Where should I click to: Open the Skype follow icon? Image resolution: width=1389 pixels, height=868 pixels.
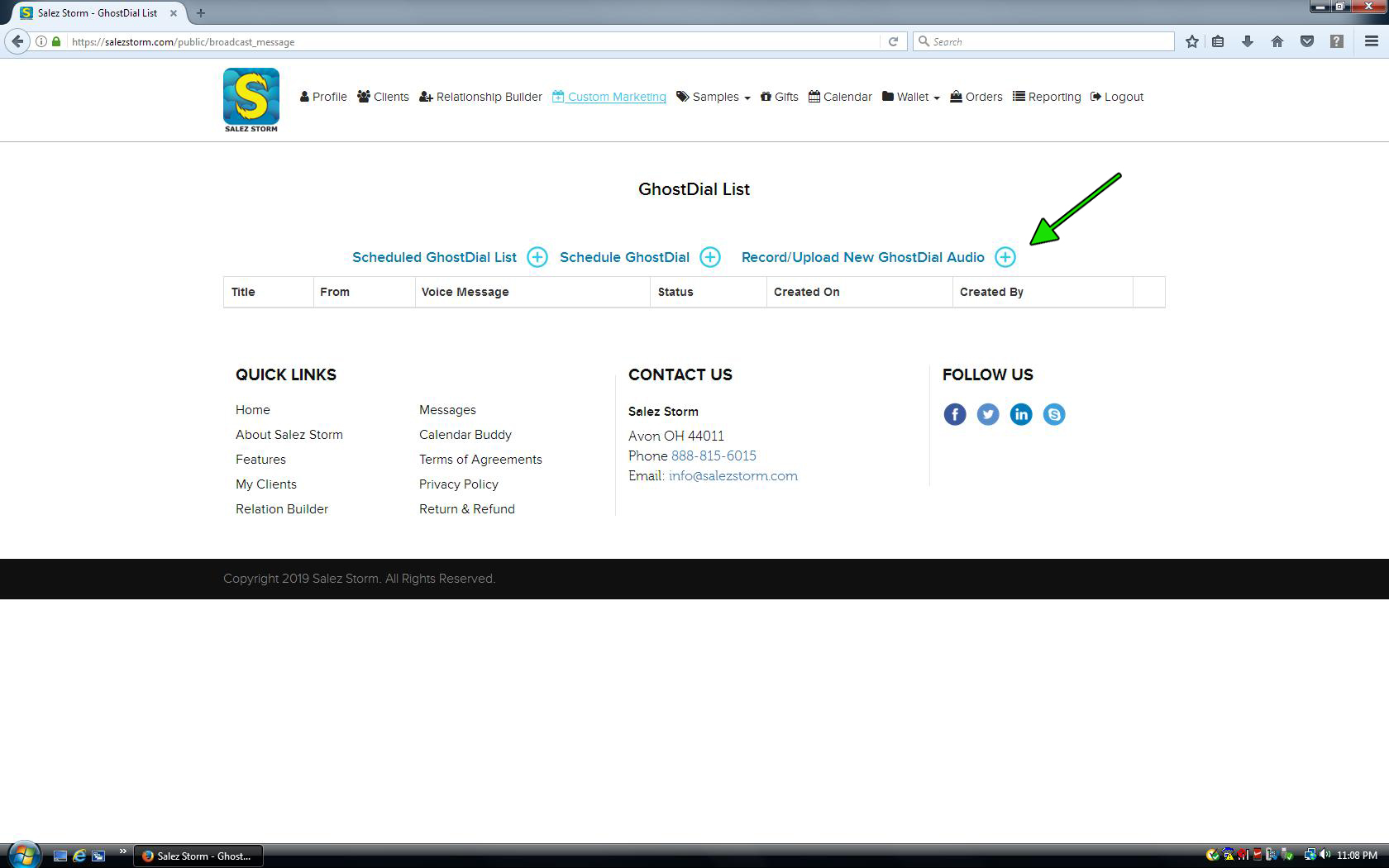(x=1054, y=414)
